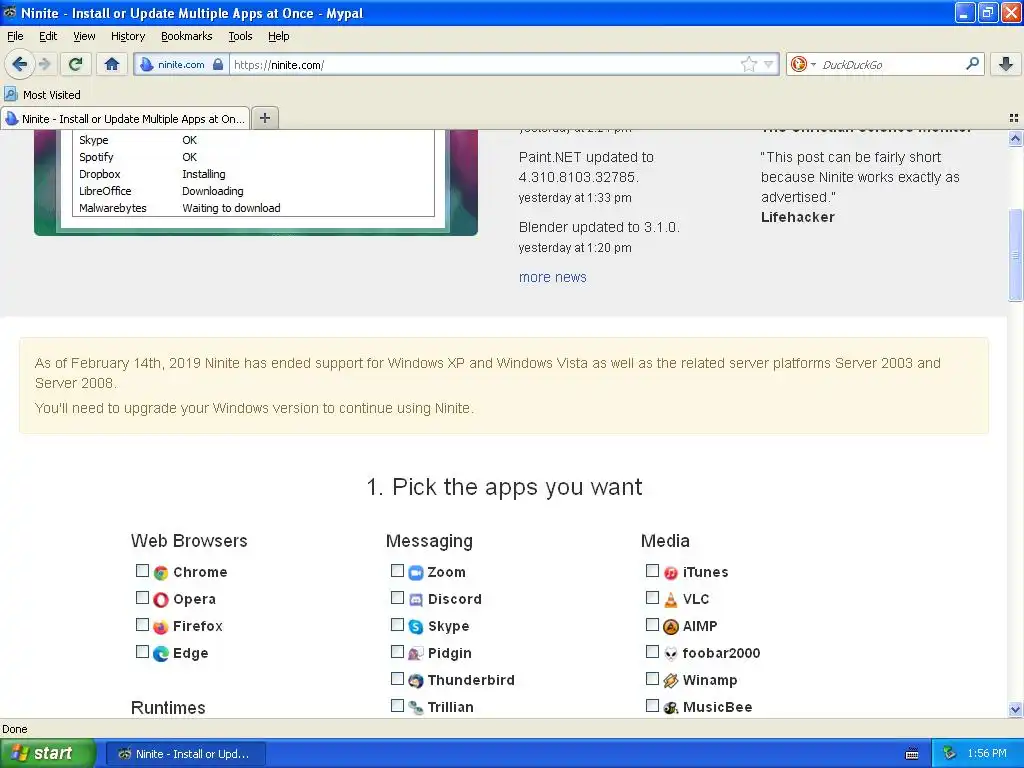Image resolution: width=1024 pixels, height=768 pixels.
Task: Tick the Chrome checkbox
Action: pyautogui.click(x=142, y=571)
